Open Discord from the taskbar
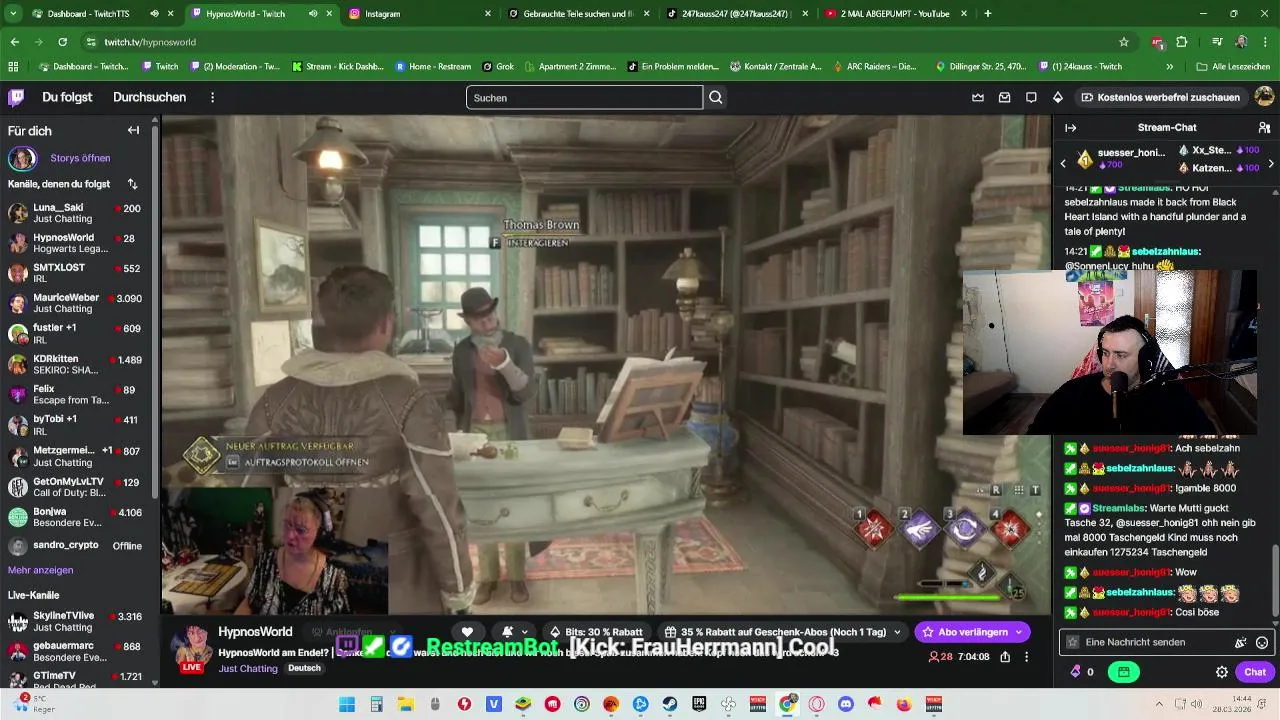Viewport: 1280px width, 720px height. 846,704
